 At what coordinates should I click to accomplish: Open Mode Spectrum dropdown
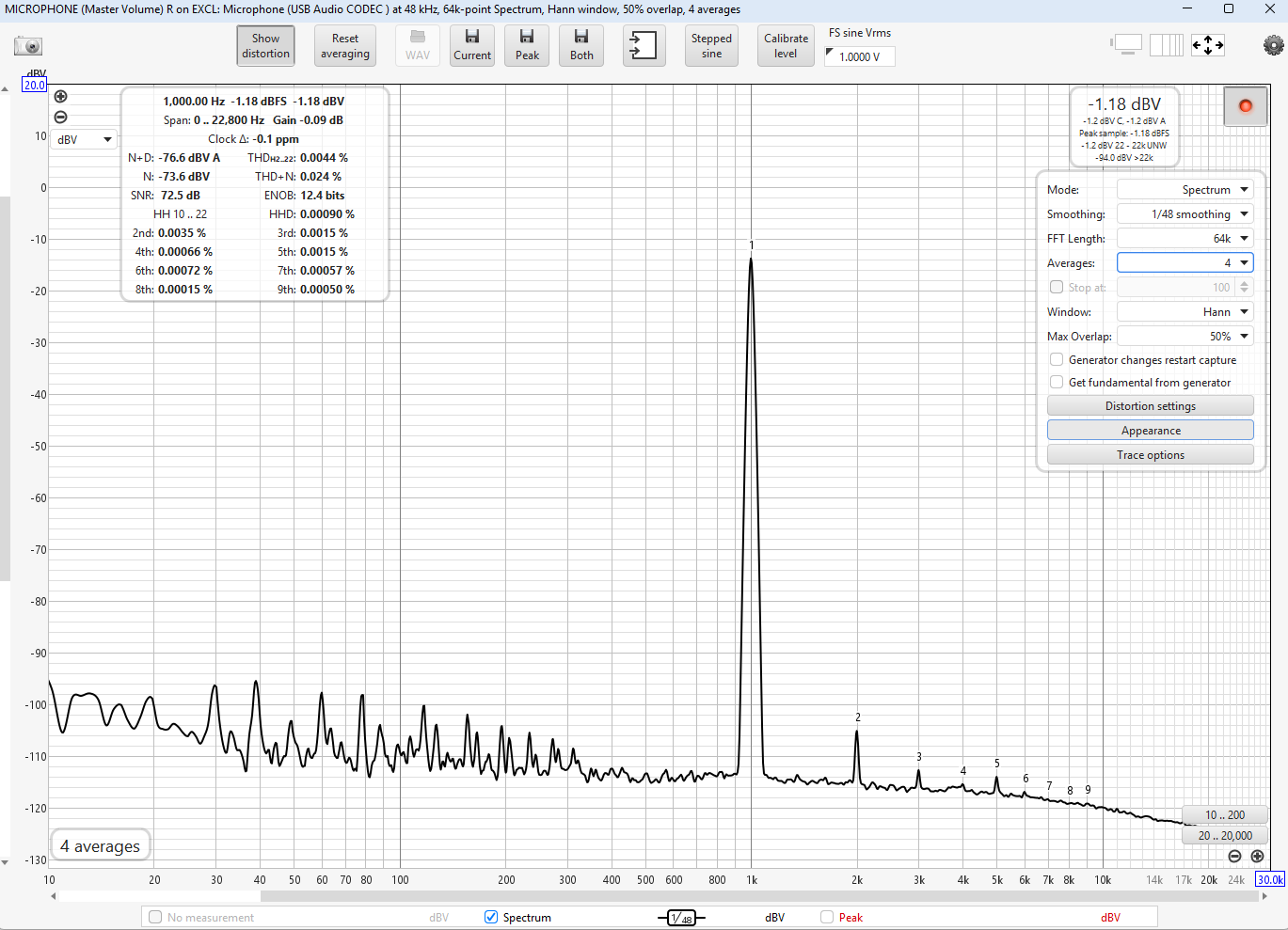pos(1185,189)
